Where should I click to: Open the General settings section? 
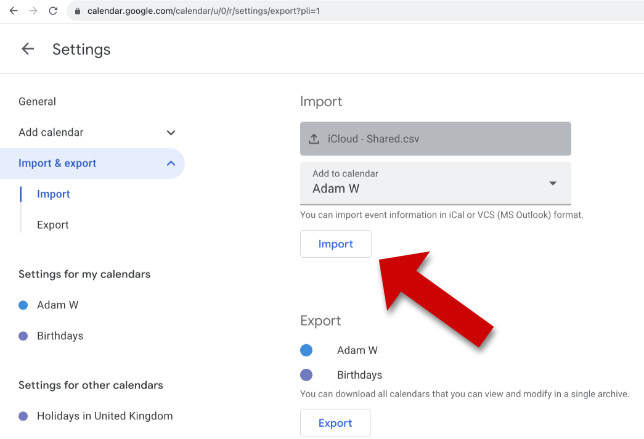click(37, 101)
